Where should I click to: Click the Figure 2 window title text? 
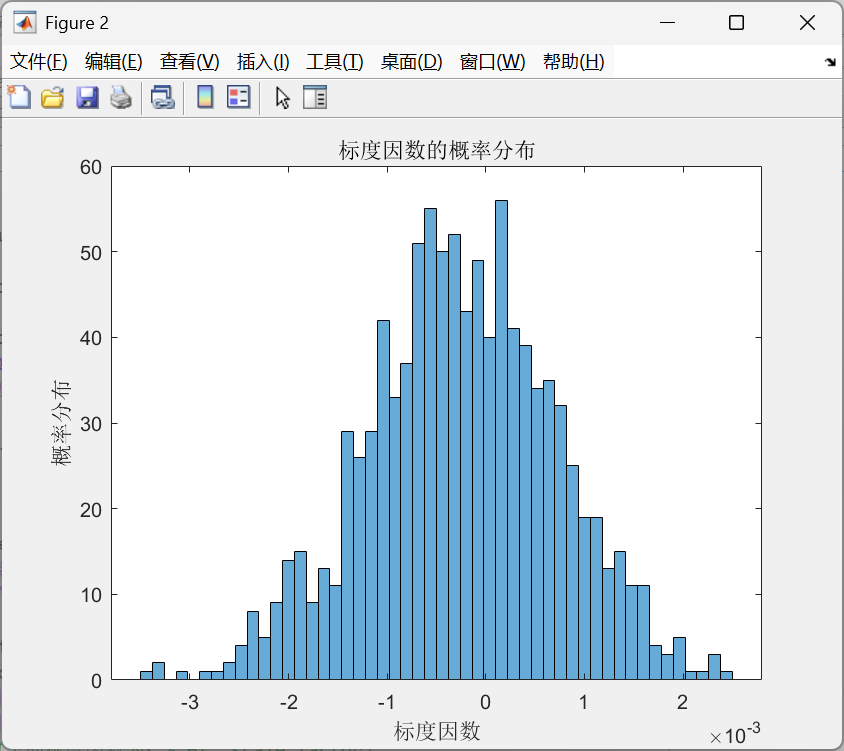click(x=77, y=23)
